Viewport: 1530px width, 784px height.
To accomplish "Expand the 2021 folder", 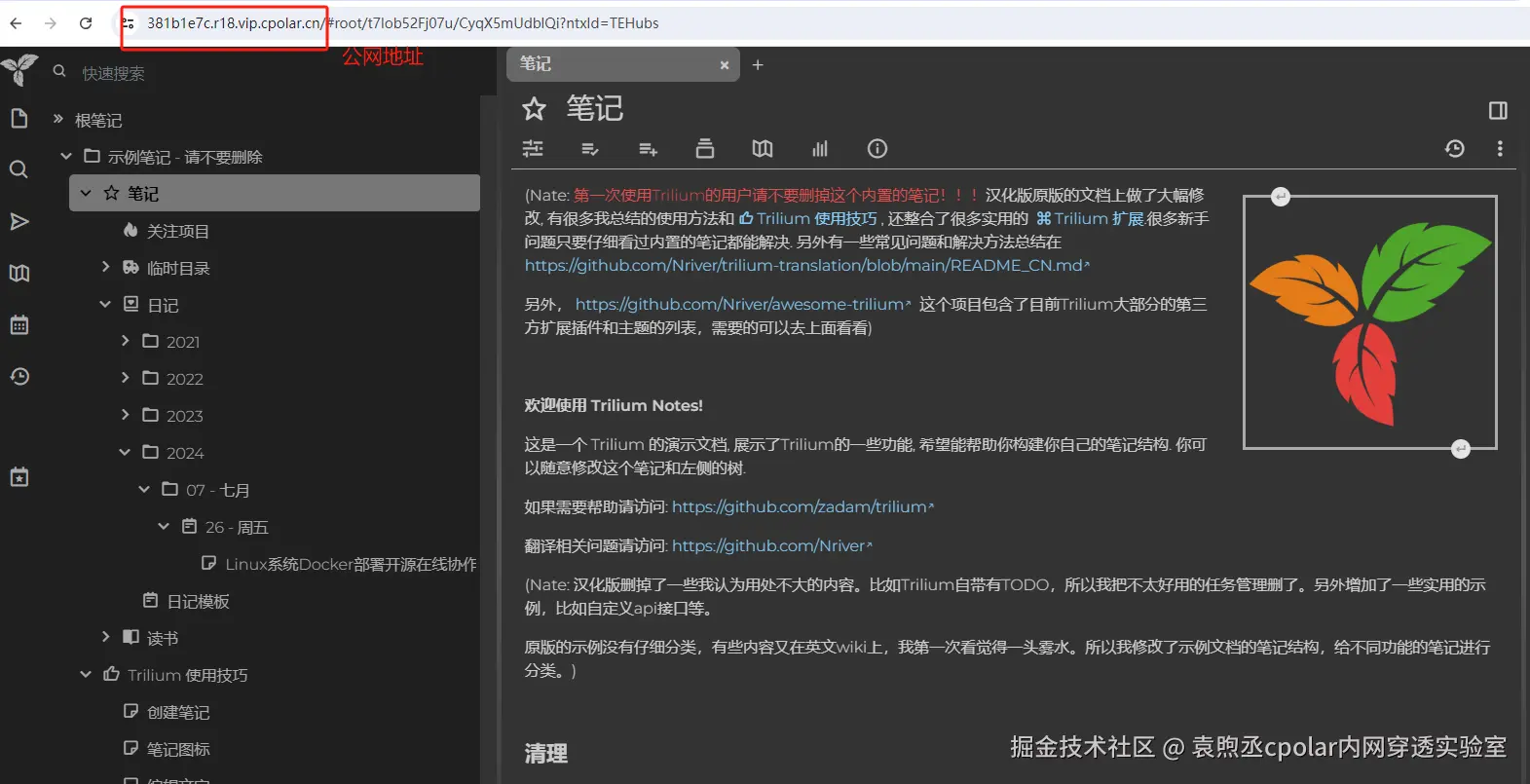I will [x=125, y=341].
